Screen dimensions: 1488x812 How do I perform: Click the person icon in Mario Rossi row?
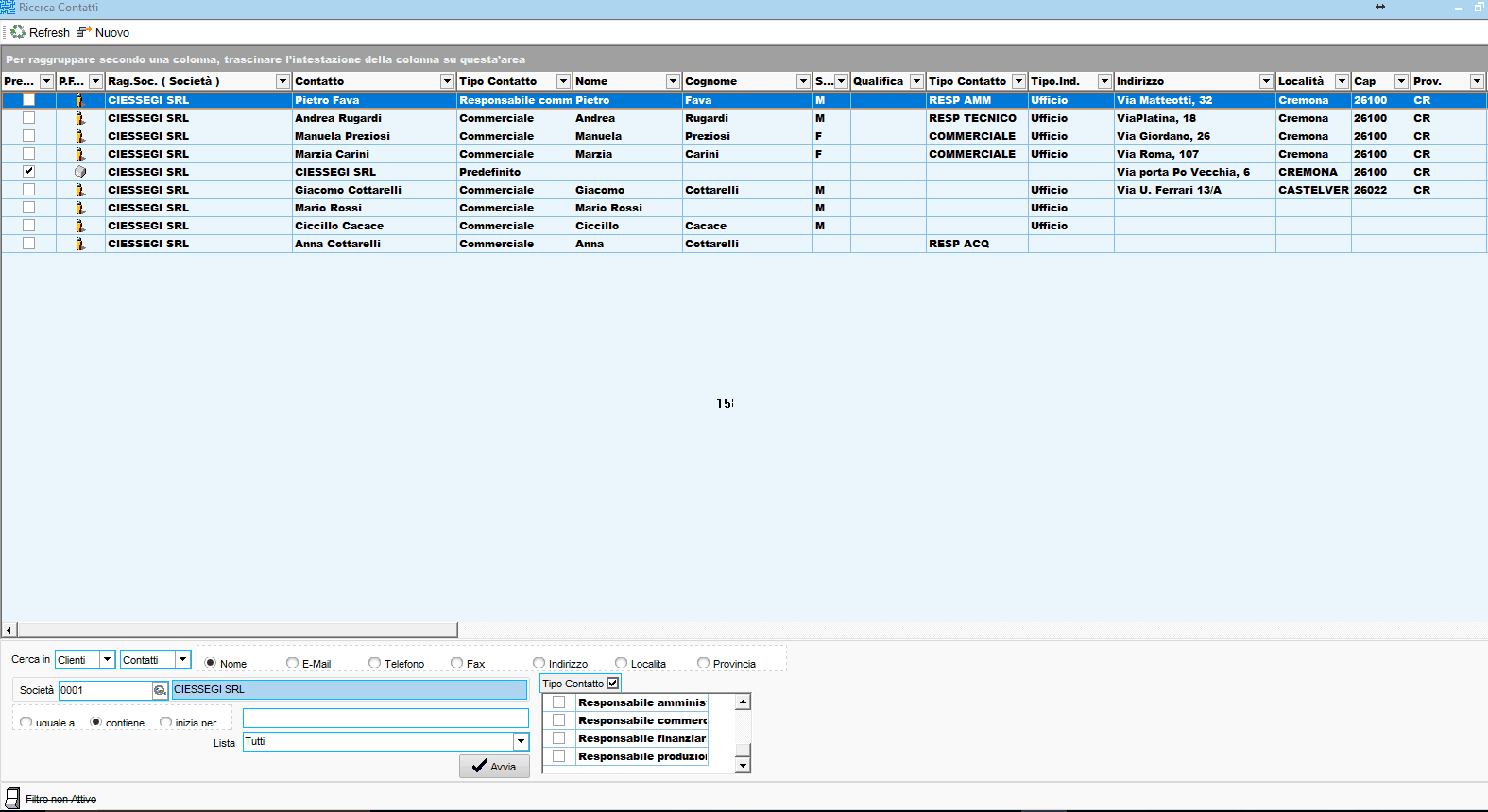(x=80, y=208)
